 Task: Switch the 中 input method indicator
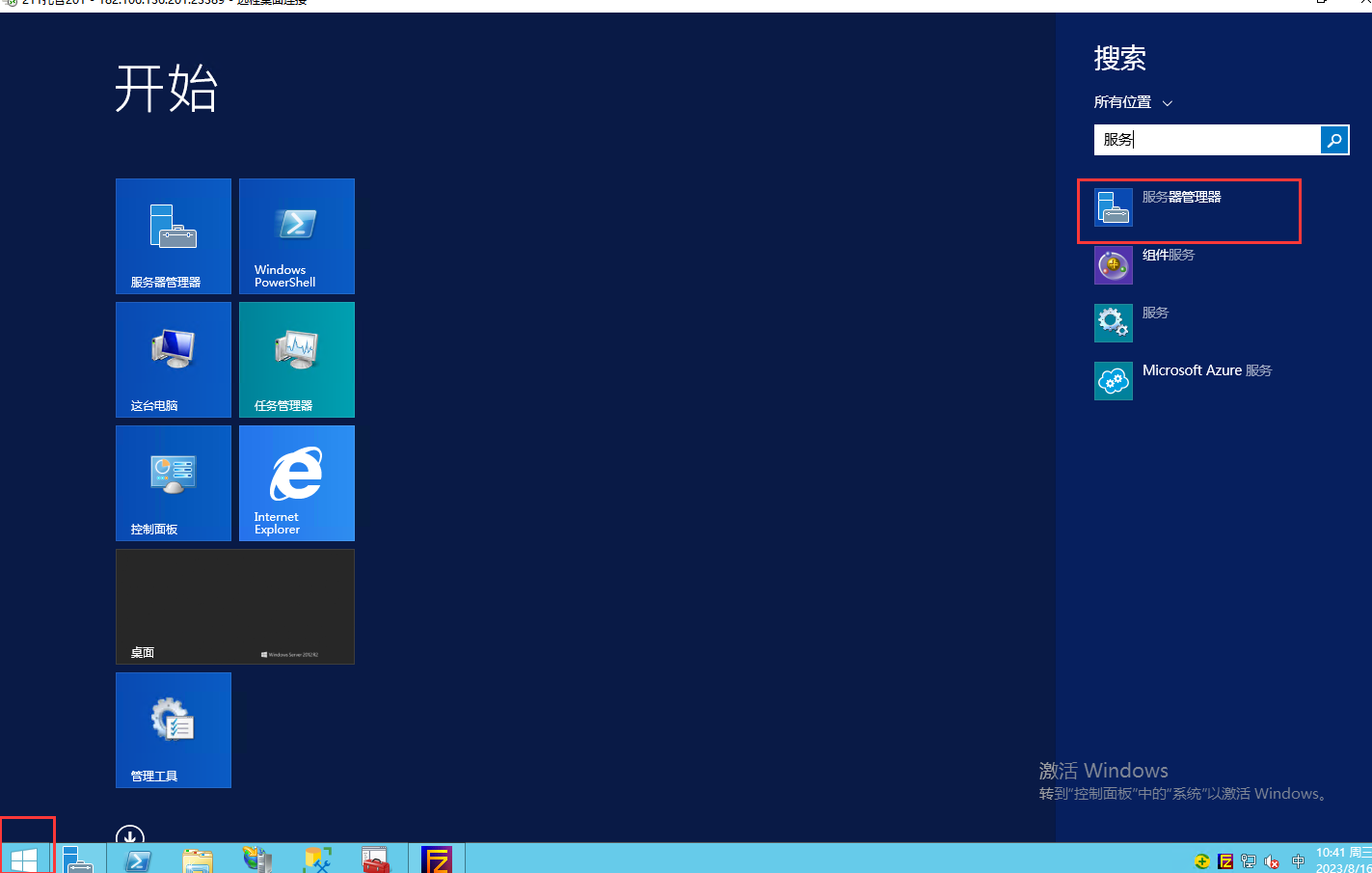click(1298, 861)
